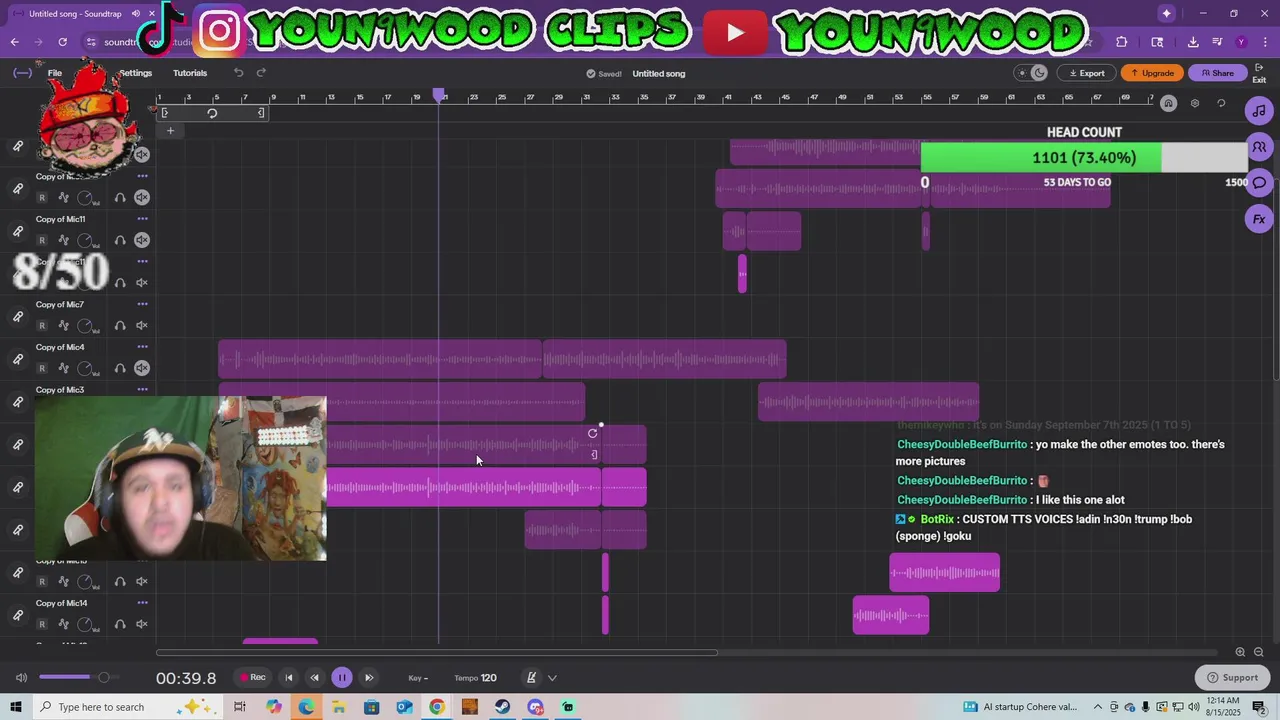Pause playback

[341, 678]
